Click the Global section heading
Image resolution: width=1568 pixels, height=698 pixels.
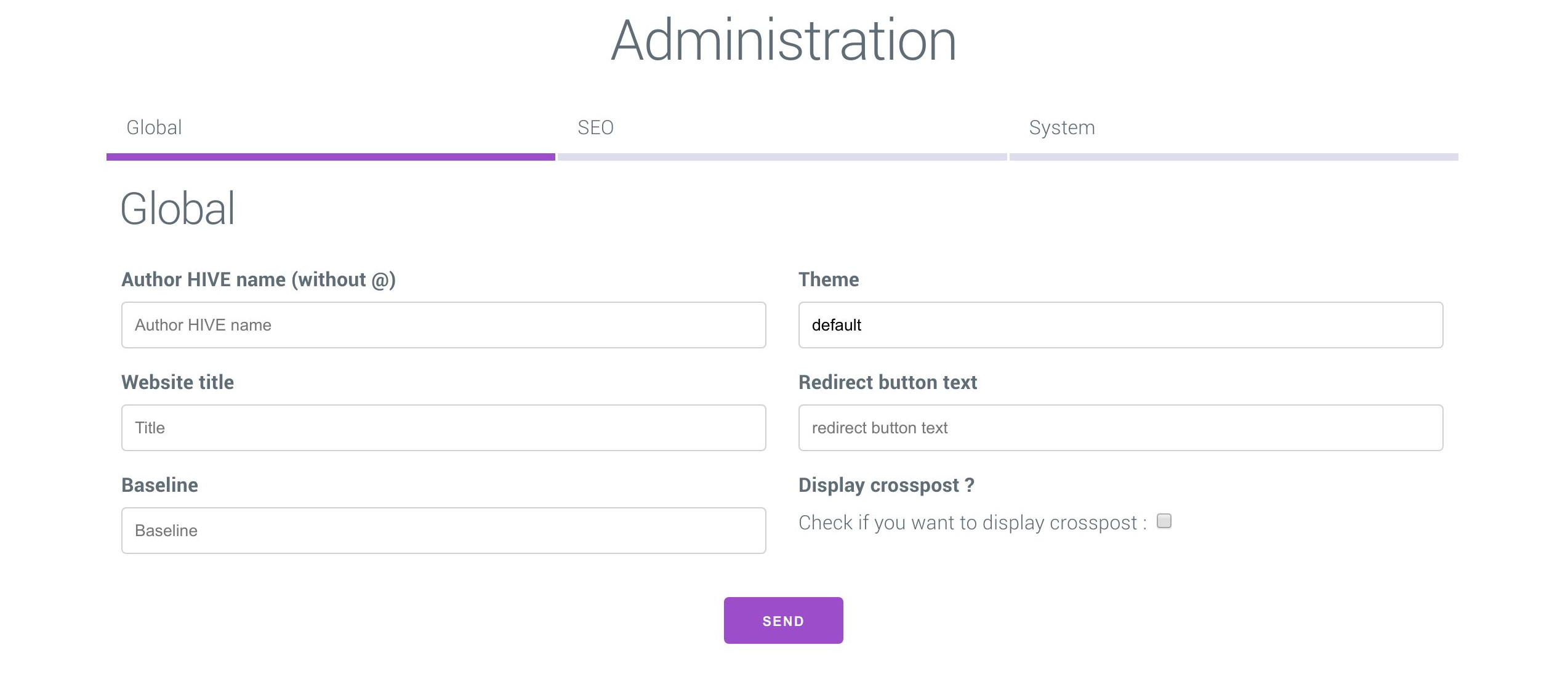[x=178, y=209]
